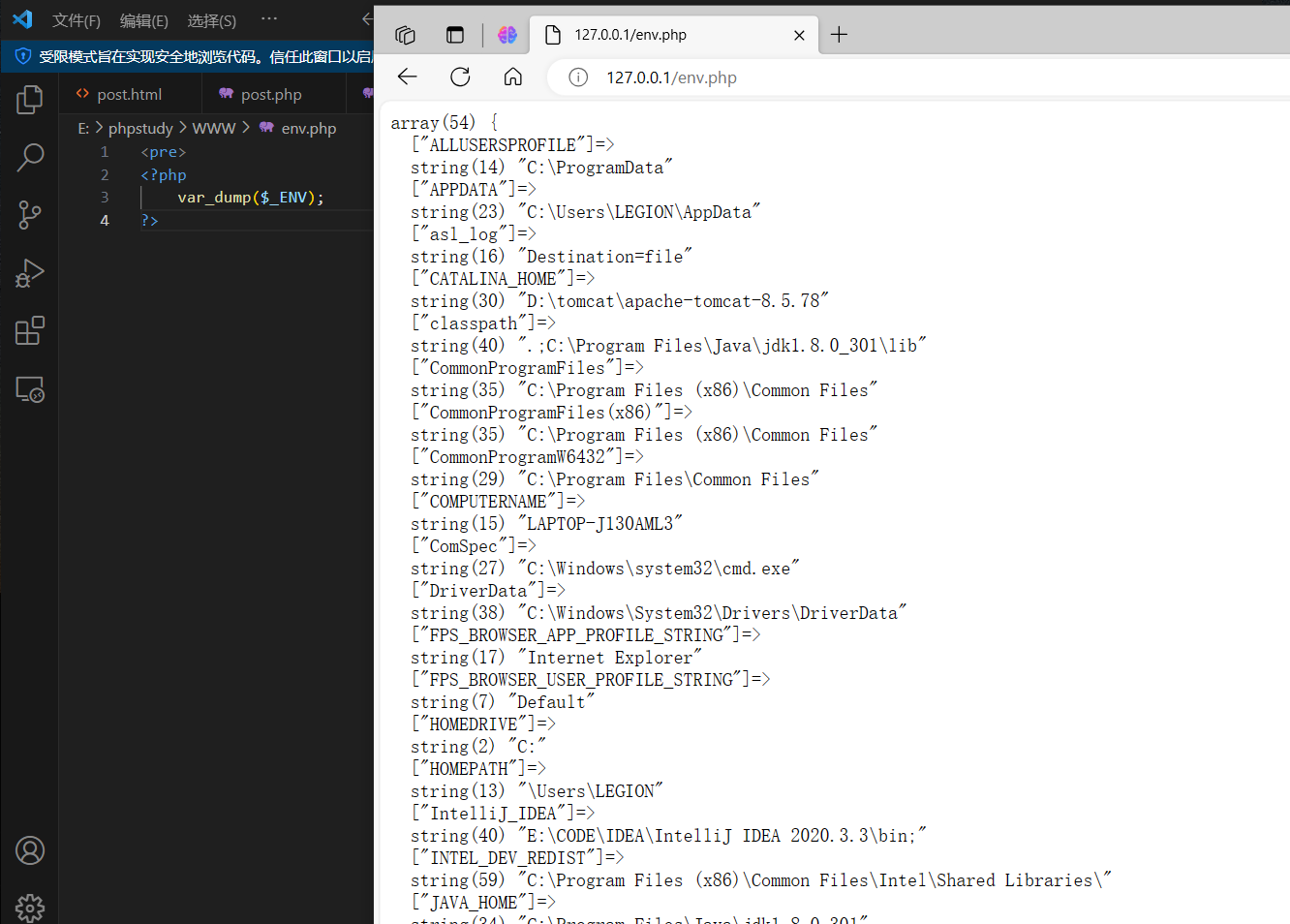Go to the browser home page
The height and width of the screenshot is (924, 1290).
point(513,77)
